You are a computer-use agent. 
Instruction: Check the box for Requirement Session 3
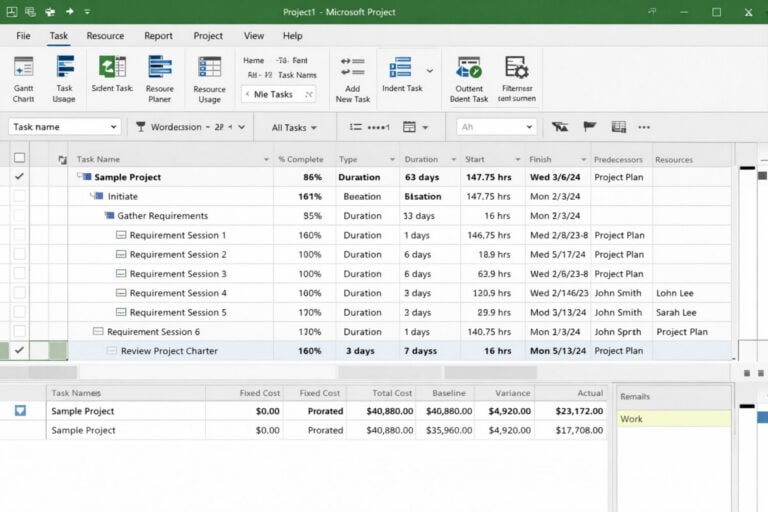click(19, 273)
